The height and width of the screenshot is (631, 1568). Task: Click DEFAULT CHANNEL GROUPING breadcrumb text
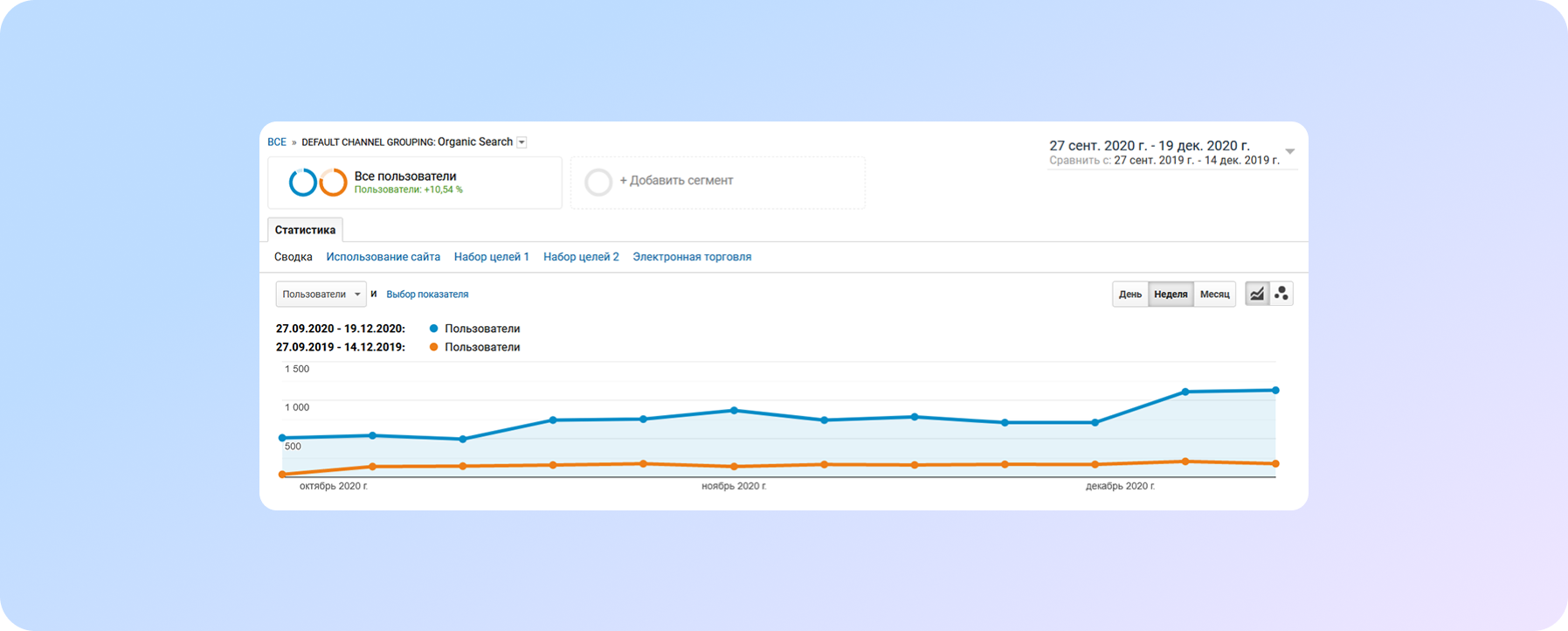368,142
